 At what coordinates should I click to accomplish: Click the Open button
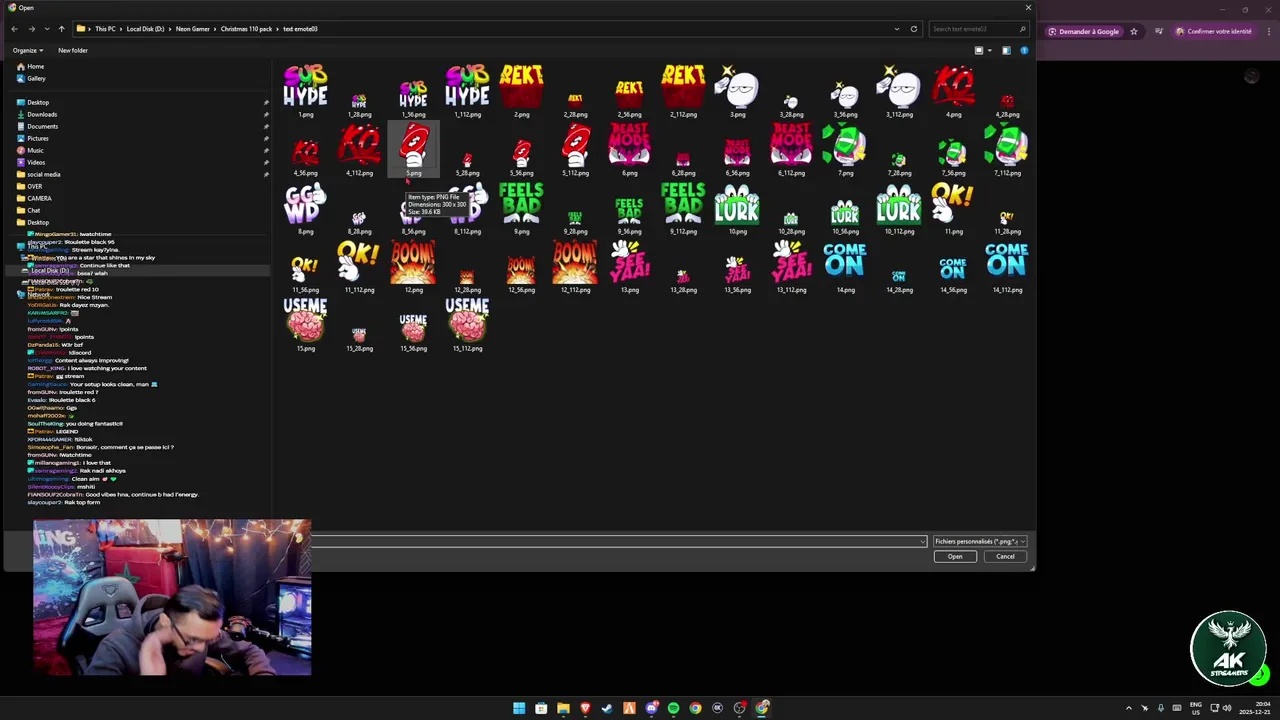pos(955,557)
